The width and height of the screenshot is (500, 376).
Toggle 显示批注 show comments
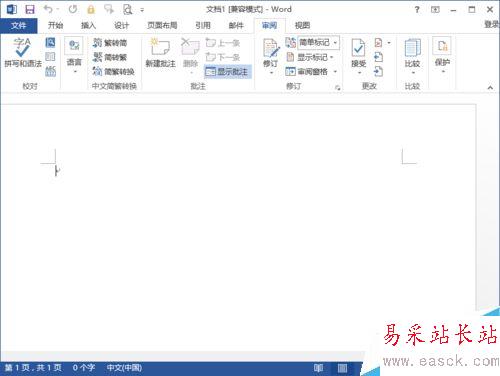tap(227, 71)
